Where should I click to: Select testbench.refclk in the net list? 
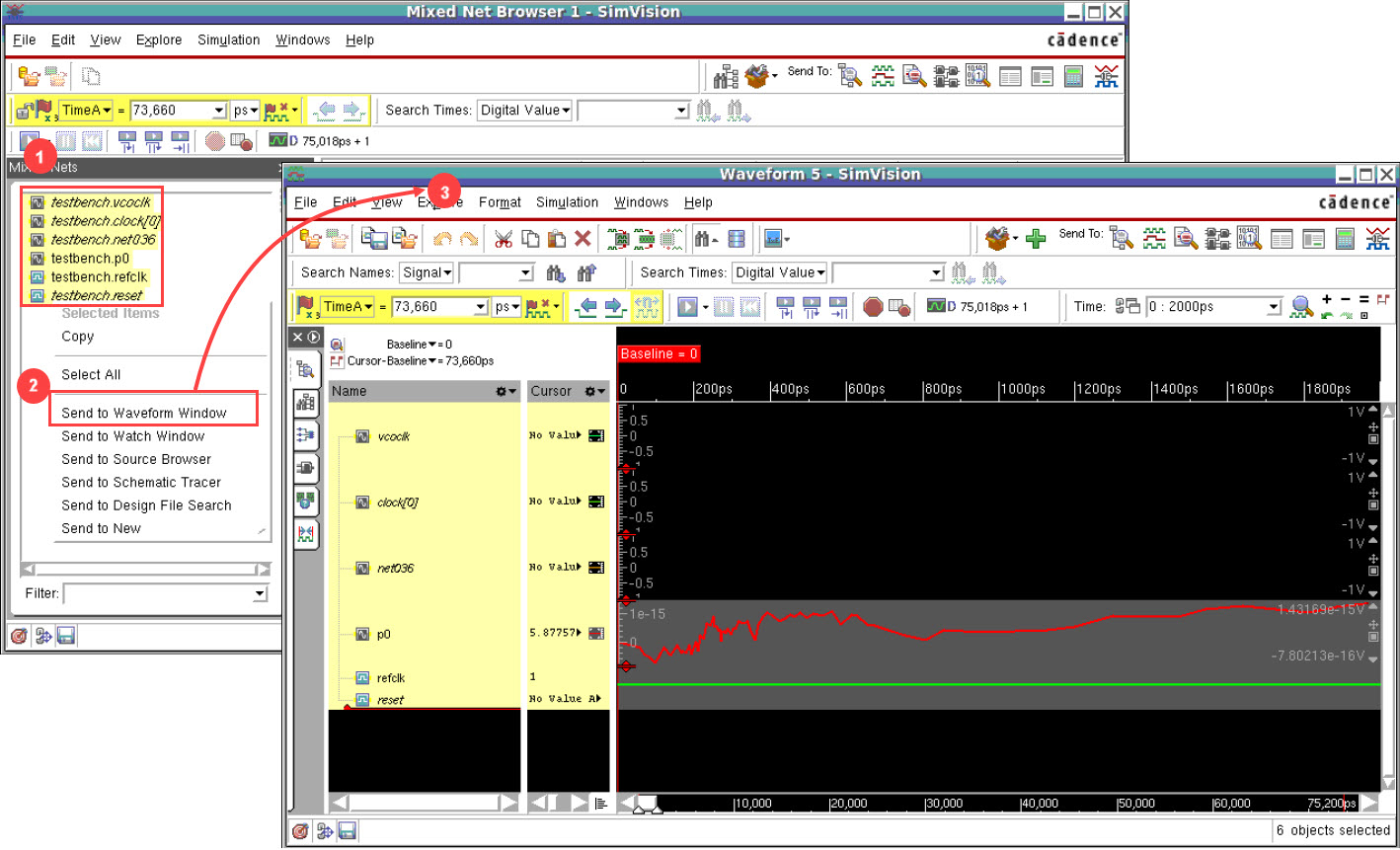[99, 276]
